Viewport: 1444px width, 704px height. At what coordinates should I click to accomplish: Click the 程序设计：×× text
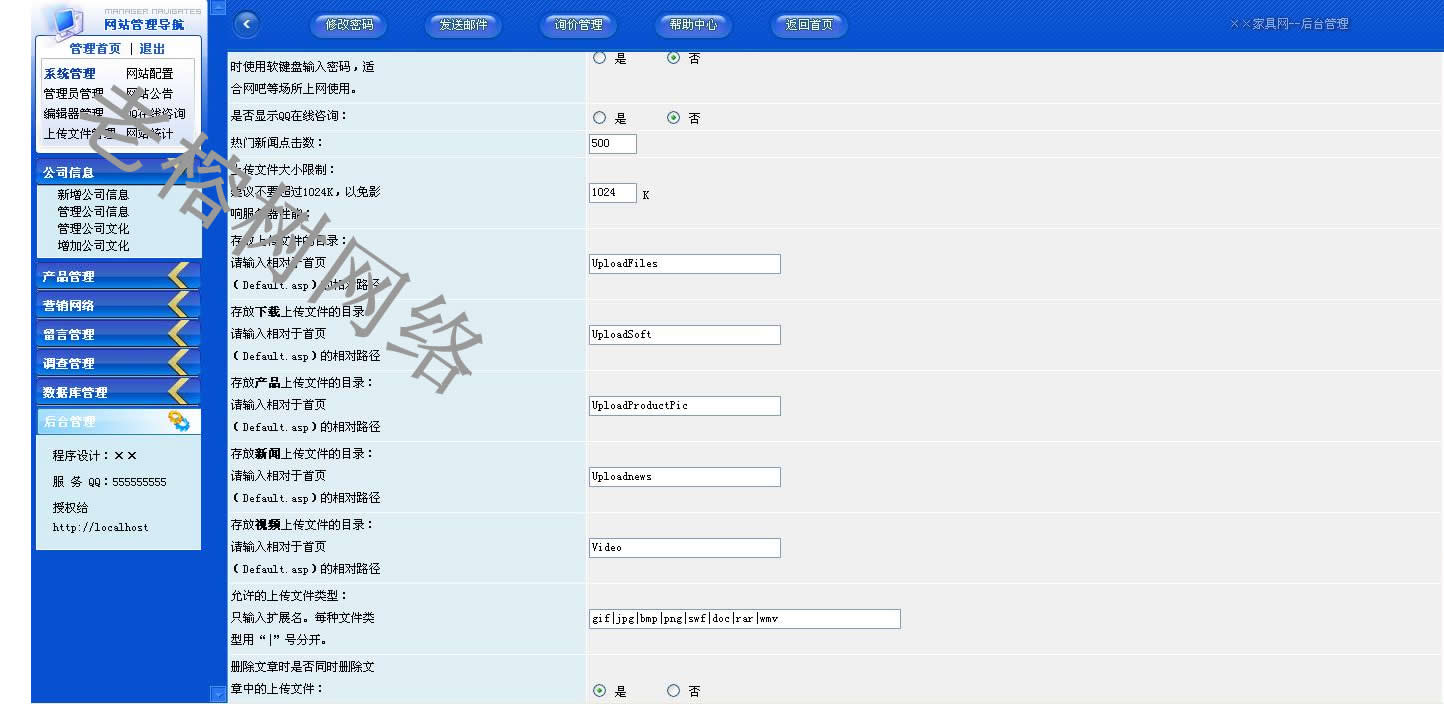[x=95, y=455]
